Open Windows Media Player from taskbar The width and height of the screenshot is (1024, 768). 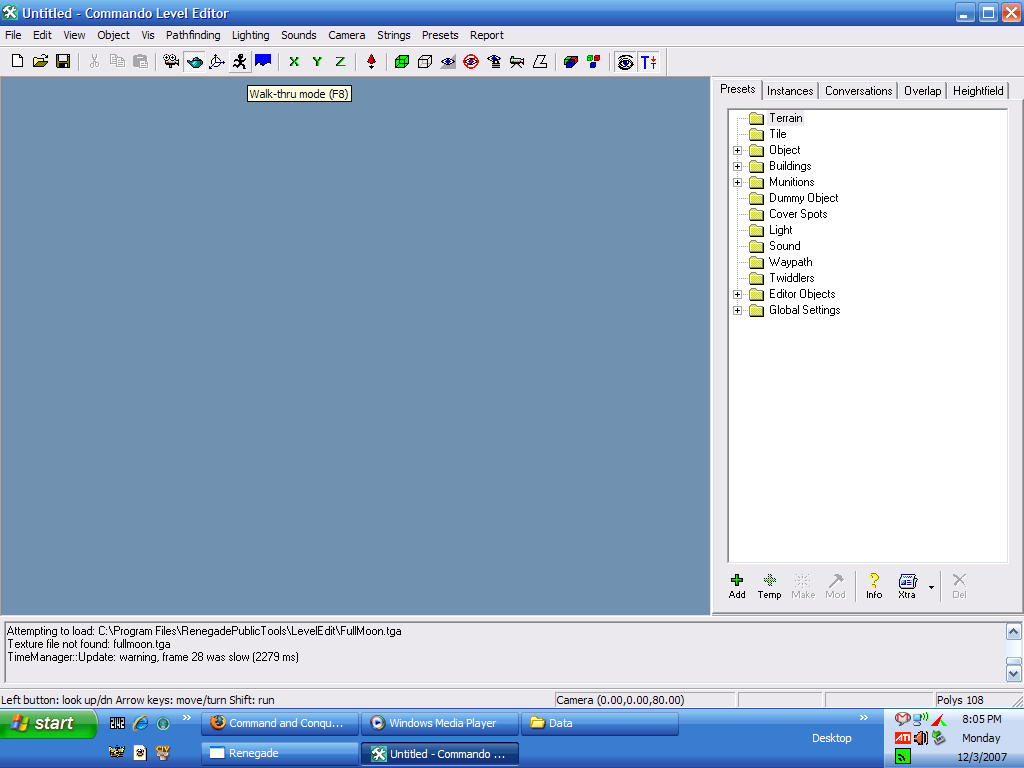[439, 723]
